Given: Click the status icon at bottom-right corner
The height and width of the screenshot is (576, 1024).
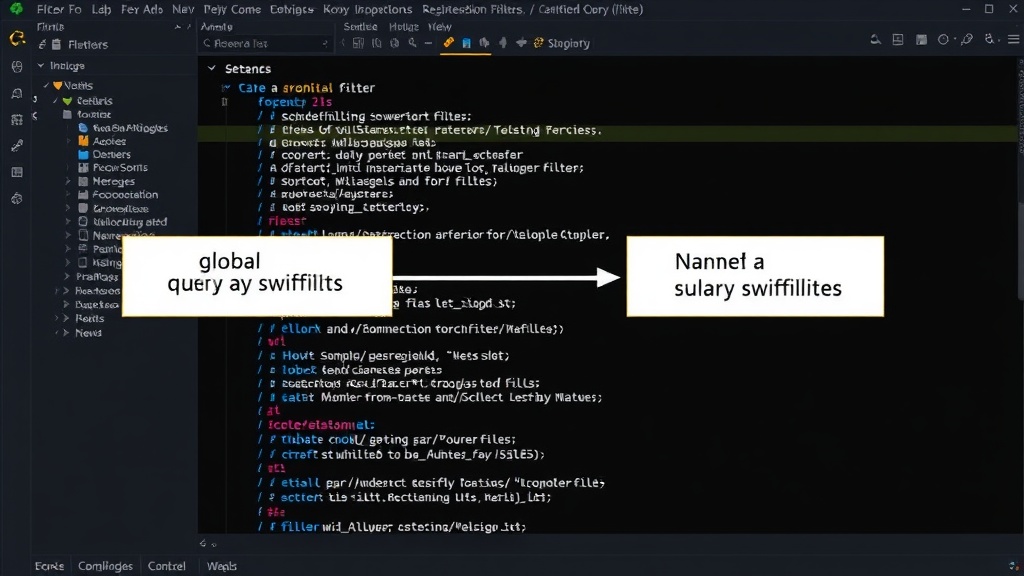Looking at the screenshot, I should tap(1014, 566).
